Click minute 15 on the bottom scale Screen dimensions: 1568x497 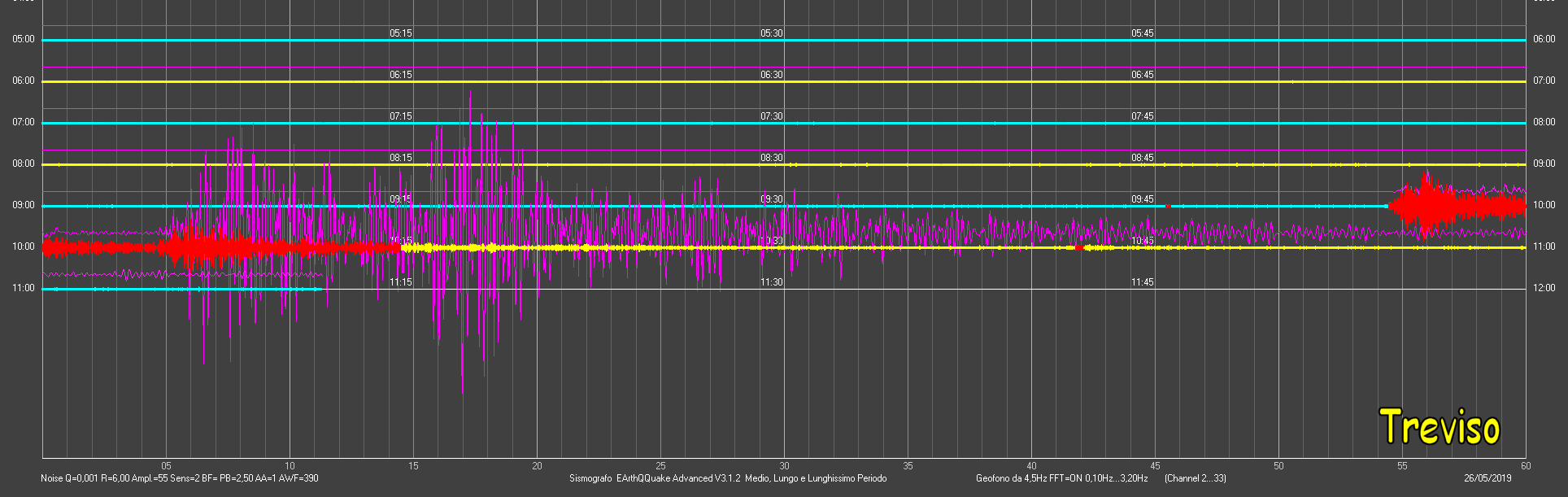click(413, 466)
